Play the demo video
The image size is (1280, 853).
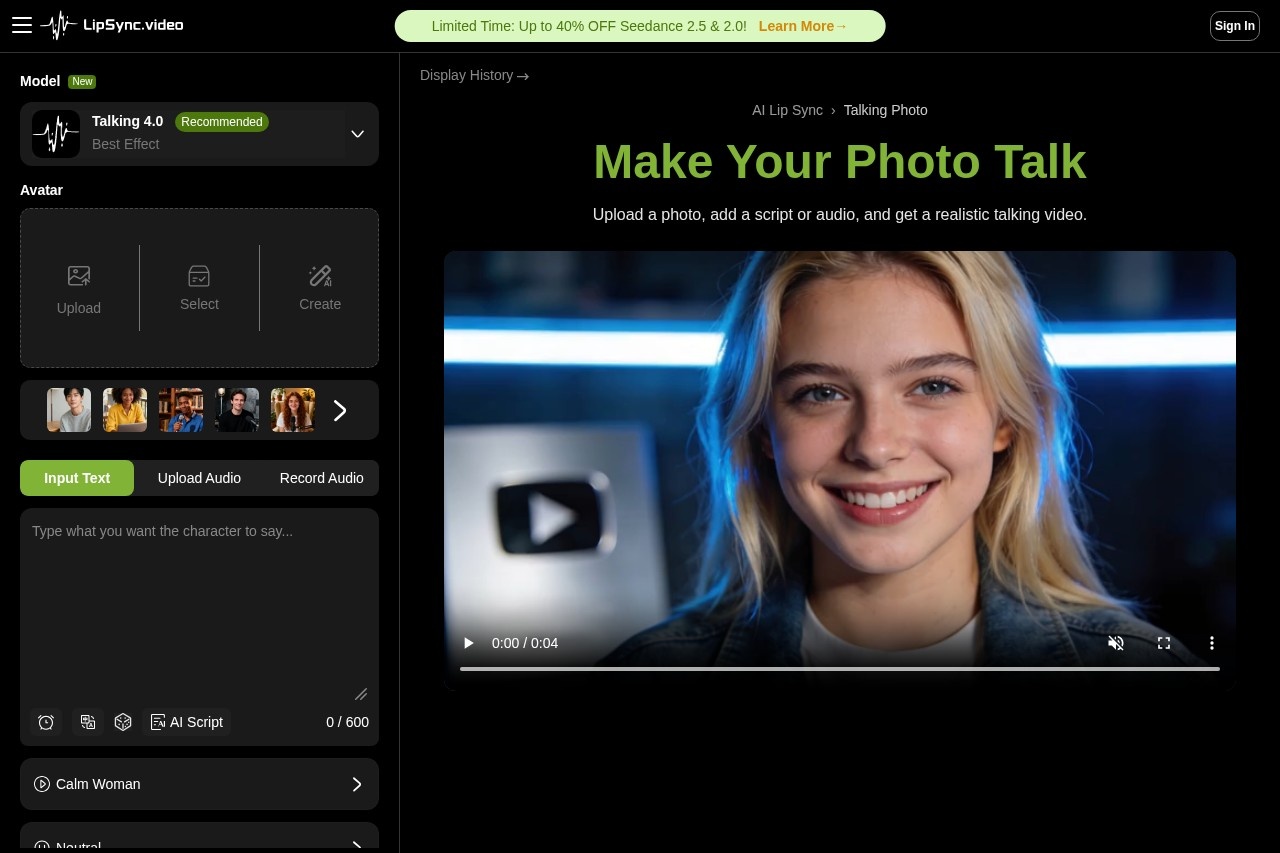pyautogui.click(x=468, y=643)
